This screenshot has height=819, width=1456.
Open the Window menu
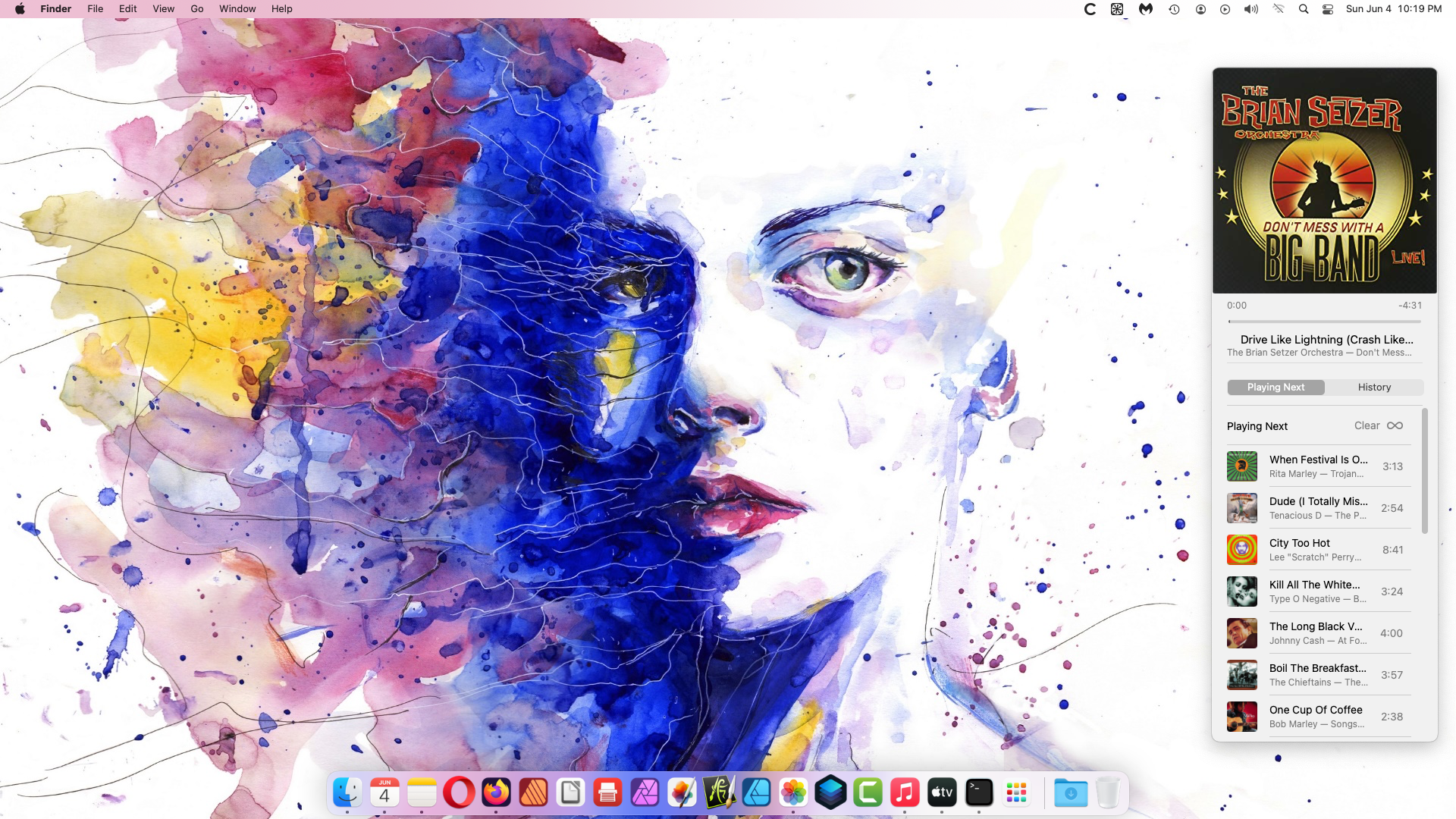coord(237,9)
